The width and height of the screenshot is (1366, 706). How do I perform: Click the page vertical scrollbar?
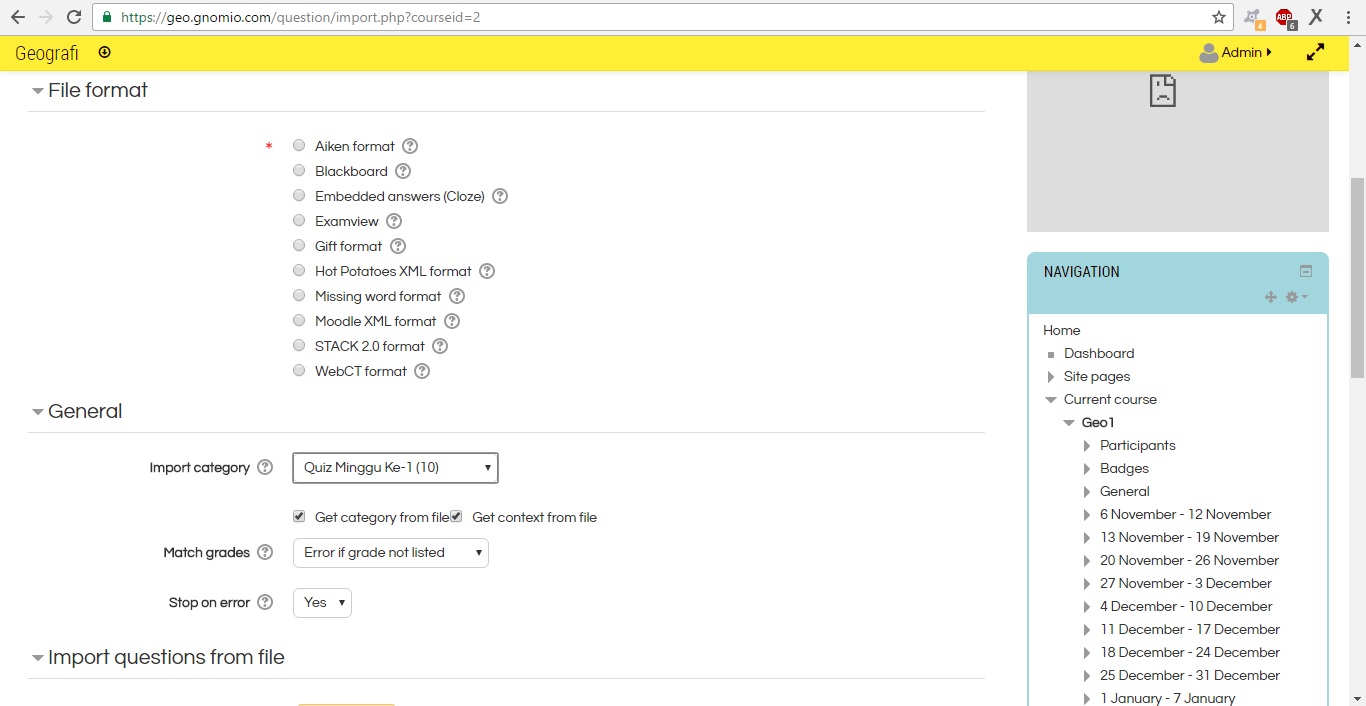coord(1357,277)
